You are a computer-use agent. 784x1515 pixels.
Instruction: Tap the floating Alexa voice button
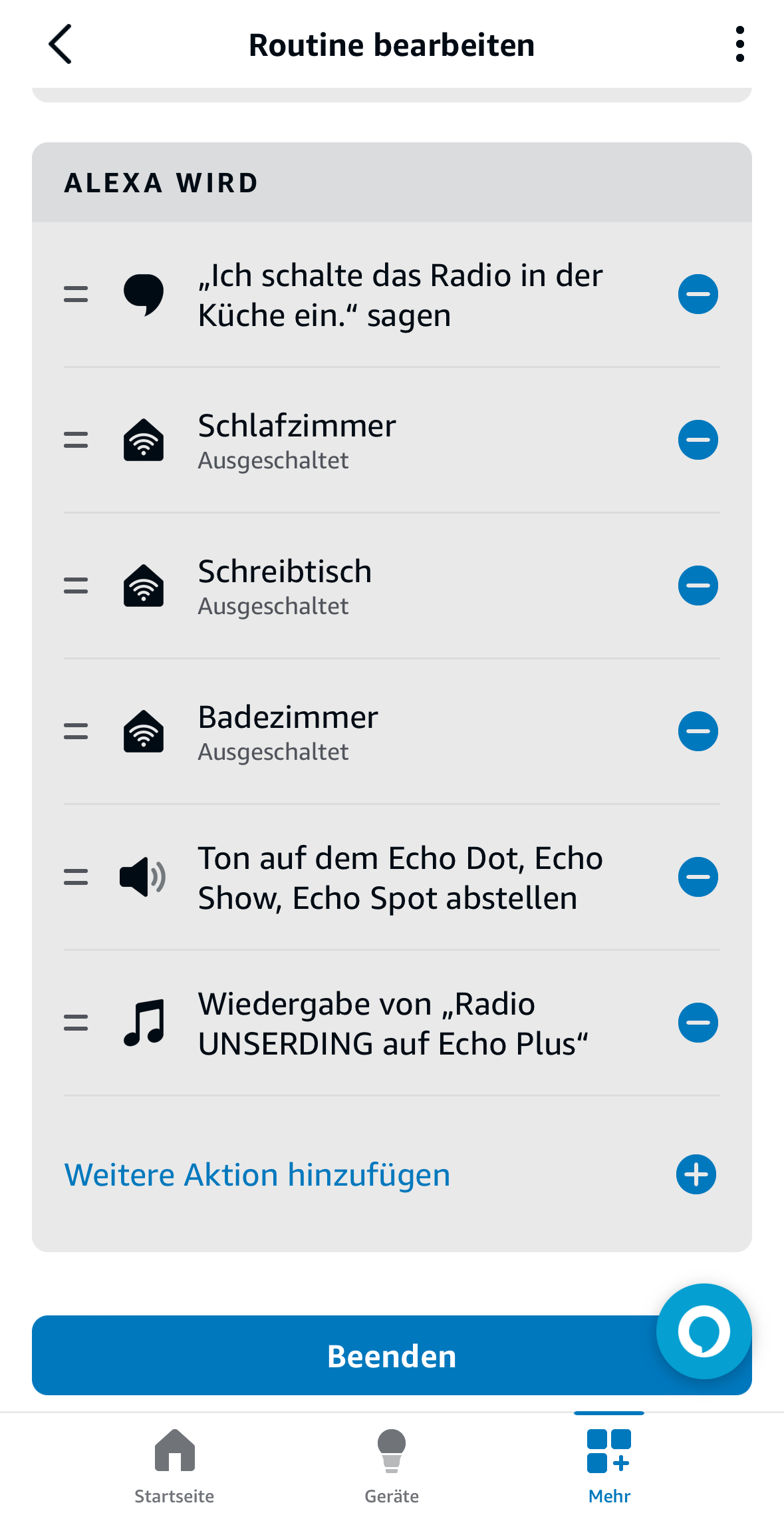click(x=704, y=1331)
